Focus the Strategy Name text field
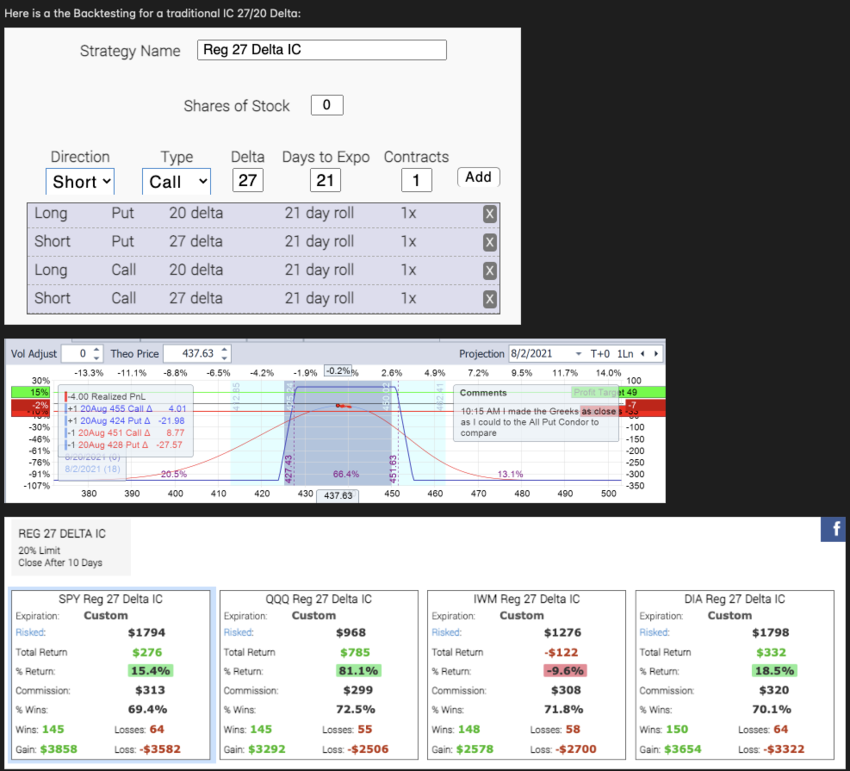850x771 pixels. [x=322, y=50]
